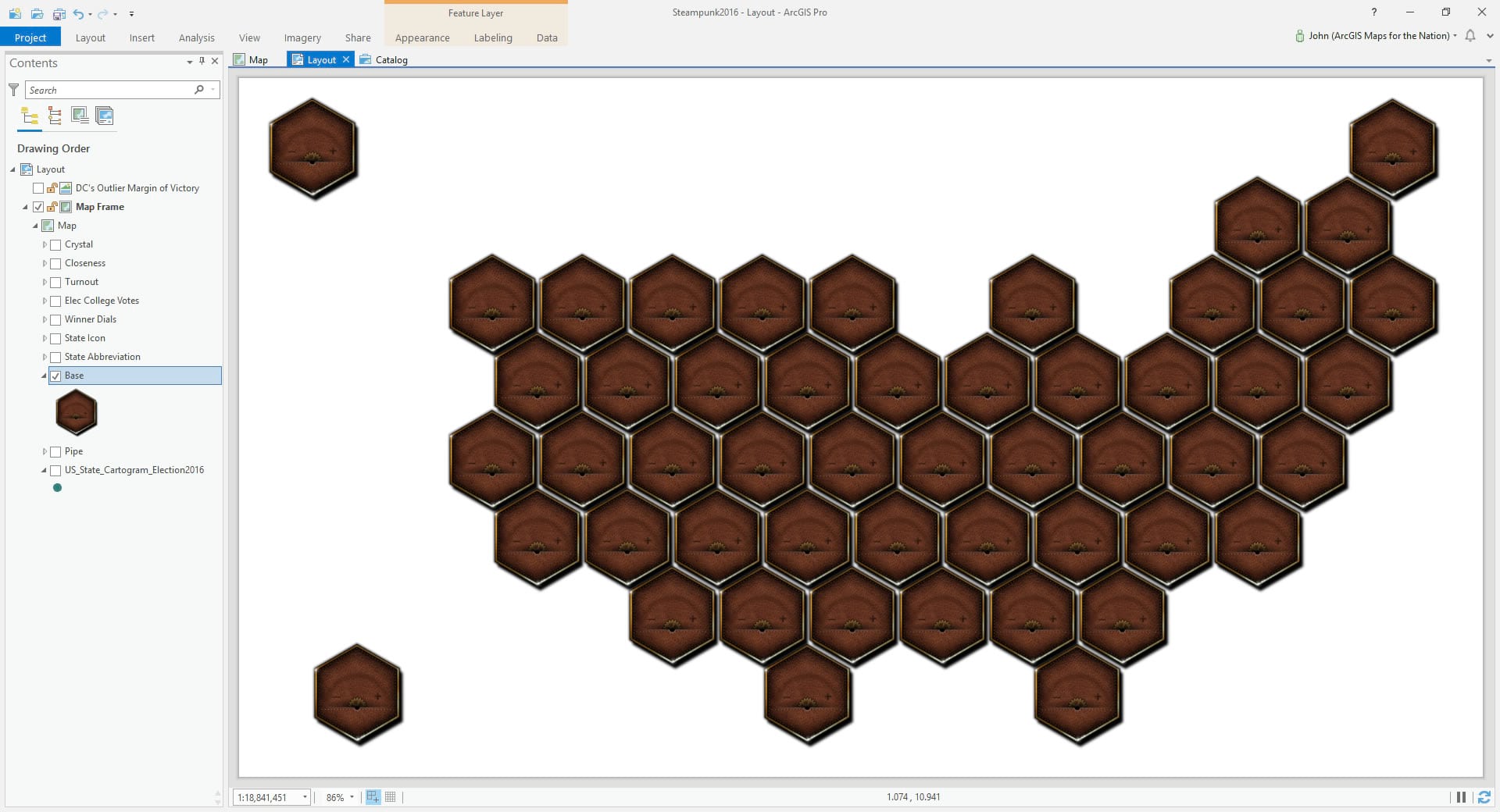The image size is (1500, 812).
Task: Collapse the ribbon with the chevron
Action: [x=1490, y=36]
